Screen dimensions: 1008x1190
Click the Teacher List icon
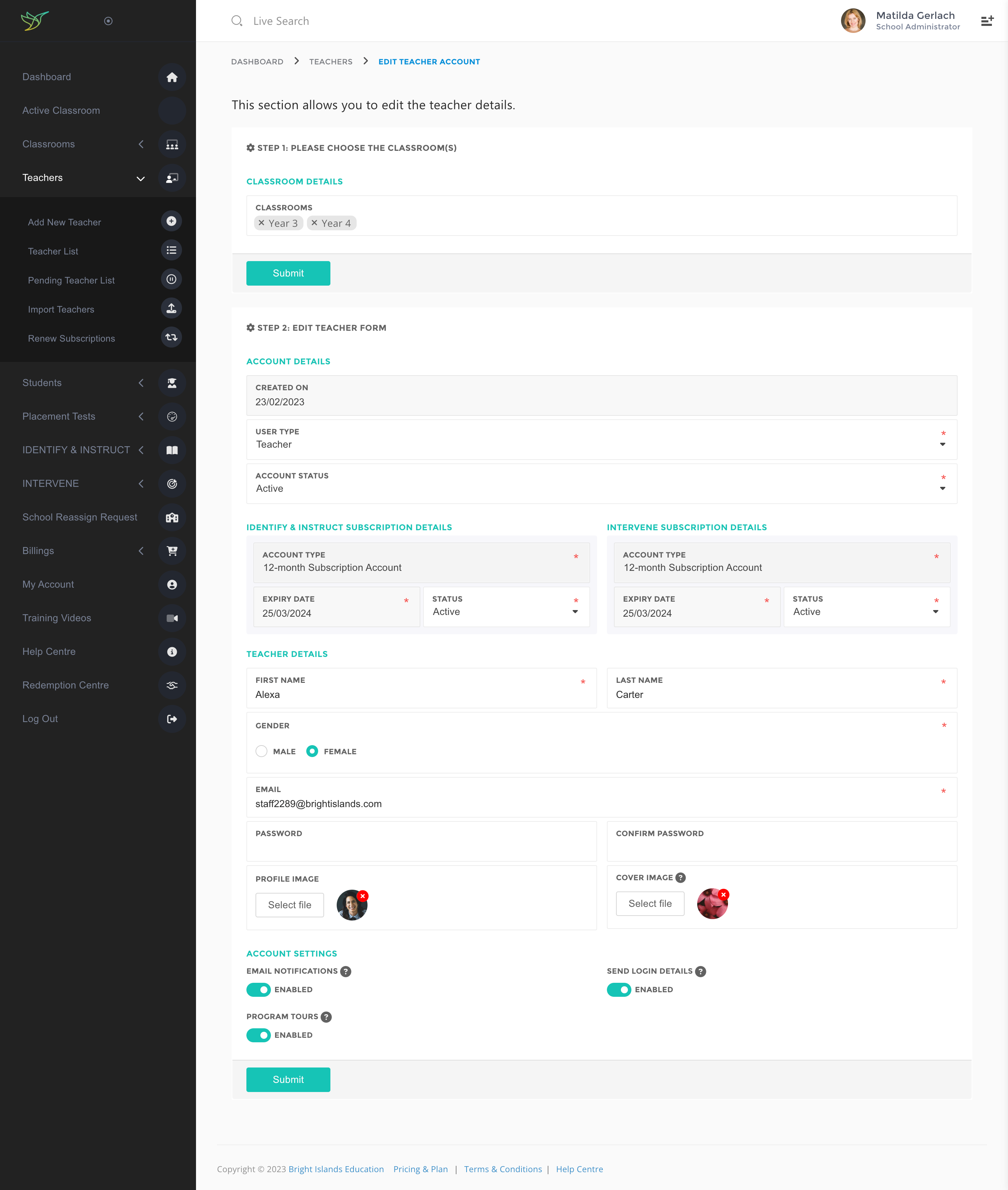pyautogui.click(x=171, y=250)
